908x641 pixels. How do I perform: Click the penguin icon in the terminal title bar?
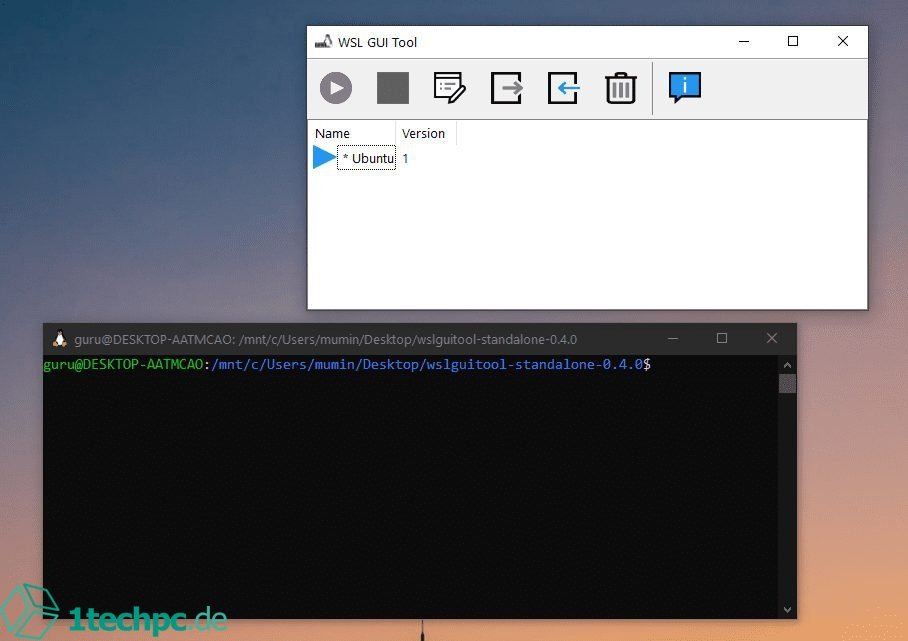pos(57,339)
